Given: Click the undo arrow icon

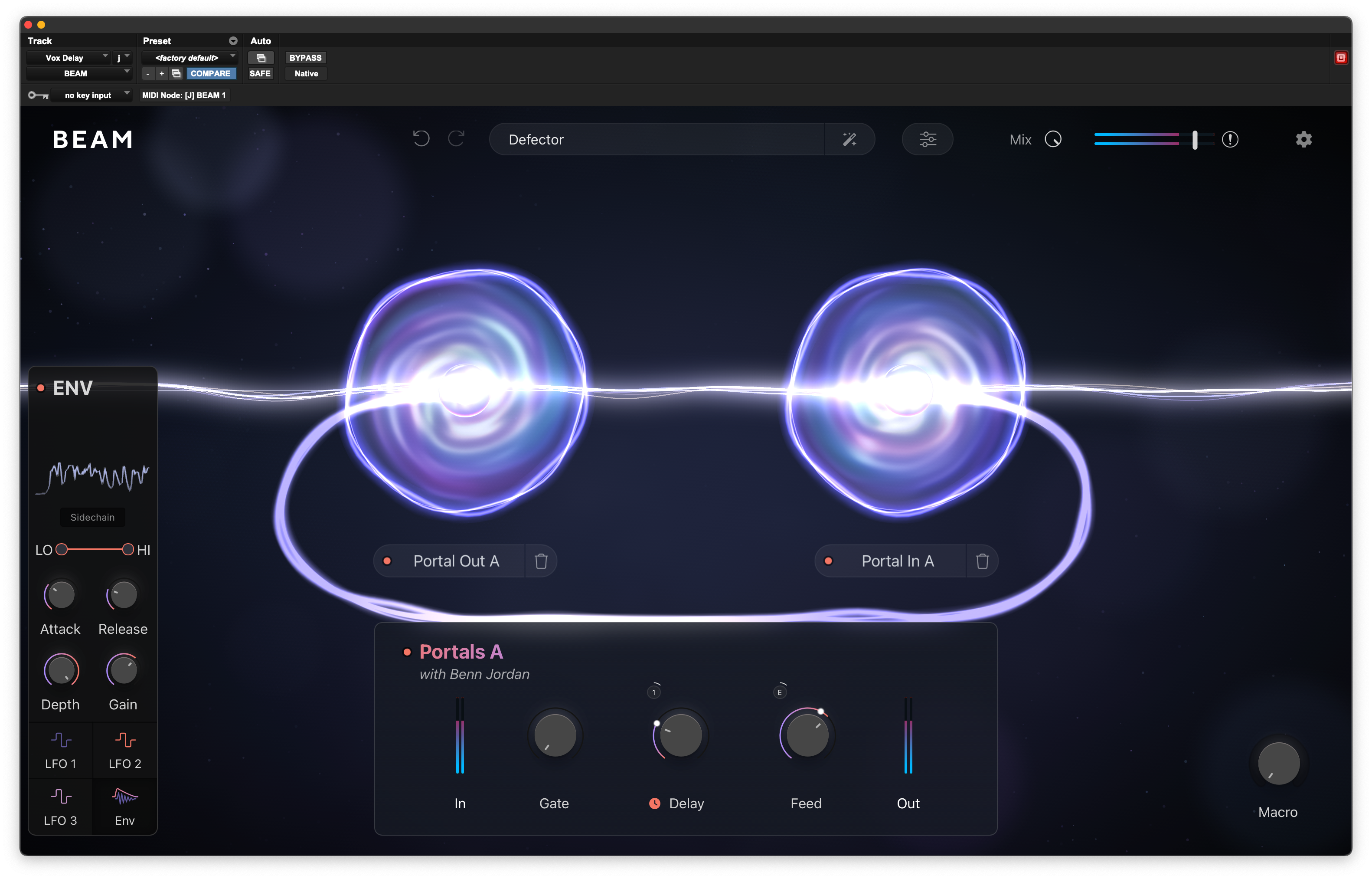Looking at the screenshot, I should [x=421, y=139].
